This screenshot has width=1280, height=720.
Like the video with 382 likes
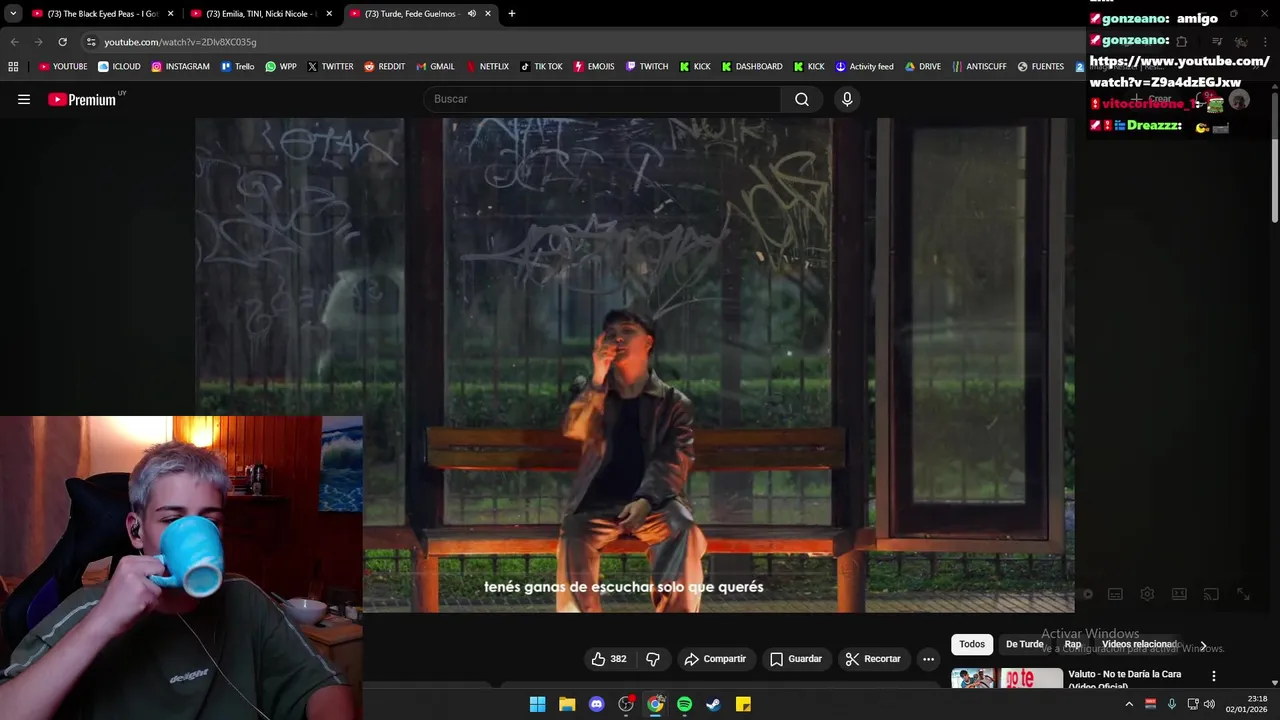[x=609, y=659]
